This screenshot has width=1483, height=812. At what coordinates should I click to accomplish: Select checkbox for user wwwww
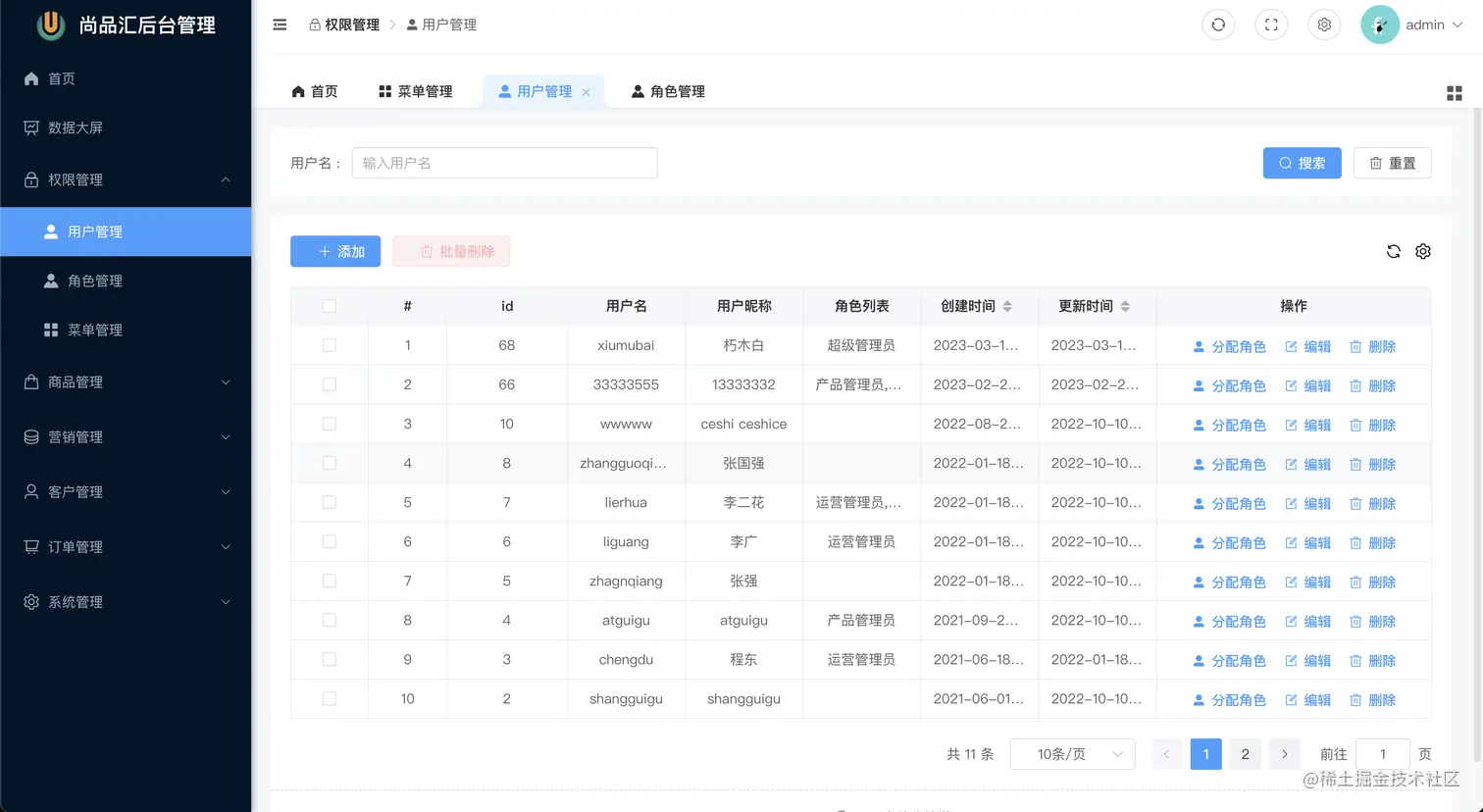[x=330, y=424]
